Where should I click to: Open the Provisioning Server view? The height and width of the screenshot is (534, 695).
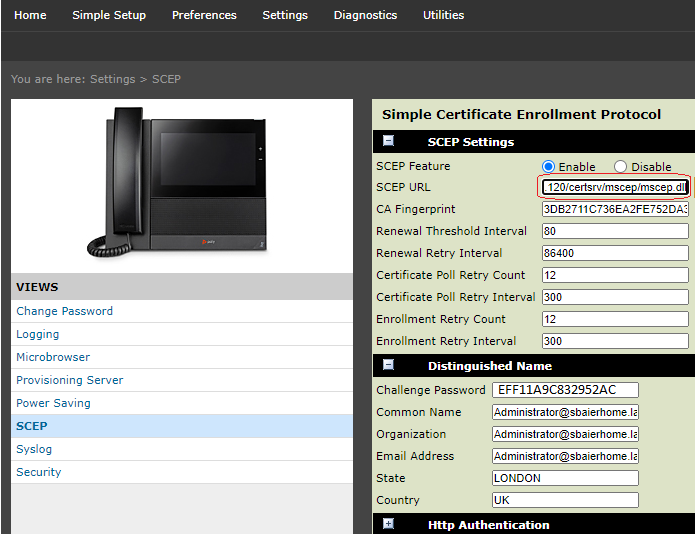70,380
